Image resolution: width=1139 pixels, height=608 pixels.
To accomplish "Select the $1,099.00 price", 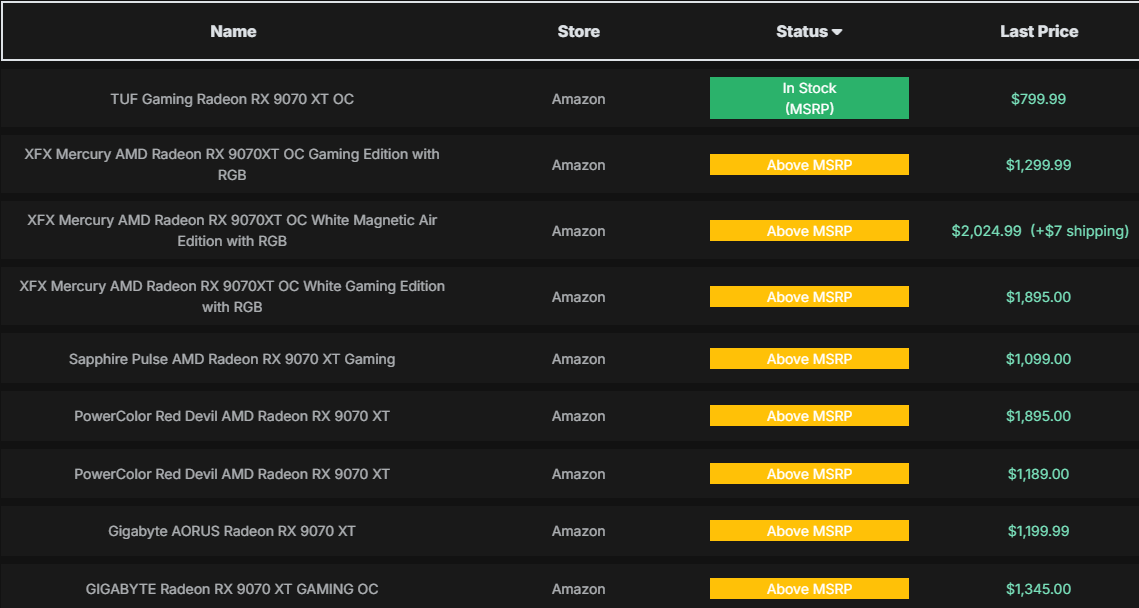I will [x=1038, y=359].
